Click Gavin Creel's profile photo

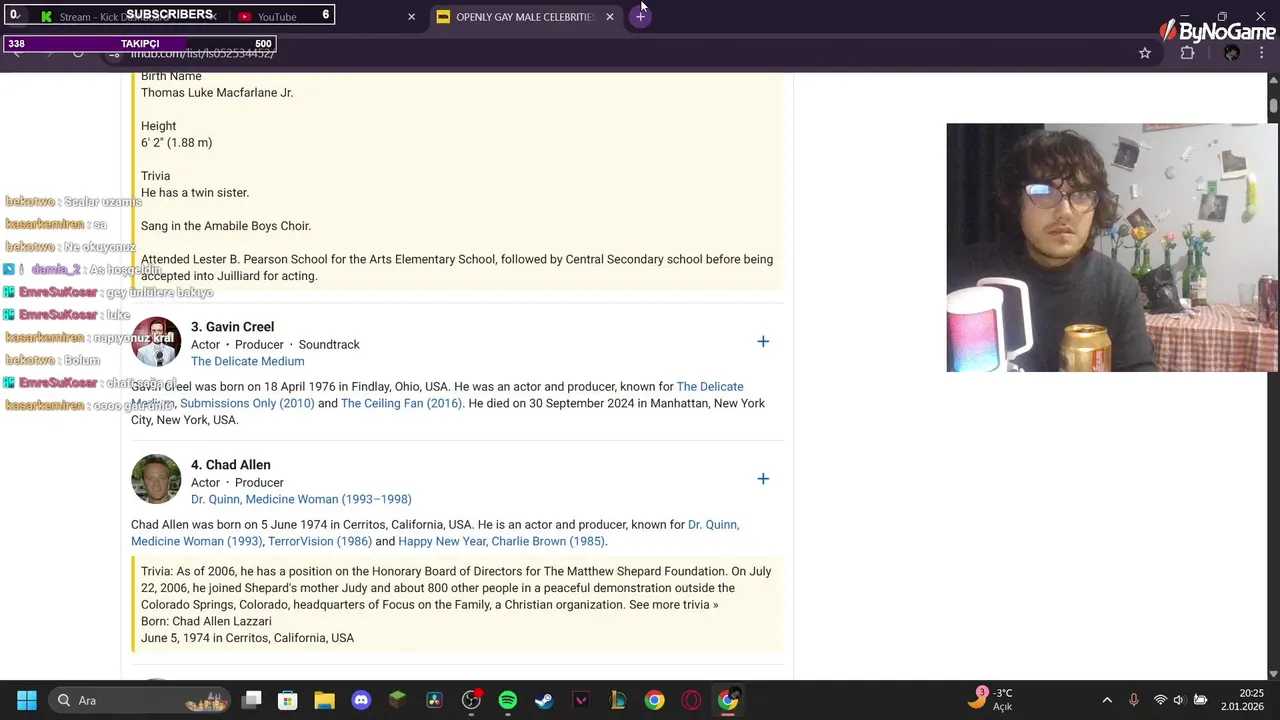tap(156, 342)
